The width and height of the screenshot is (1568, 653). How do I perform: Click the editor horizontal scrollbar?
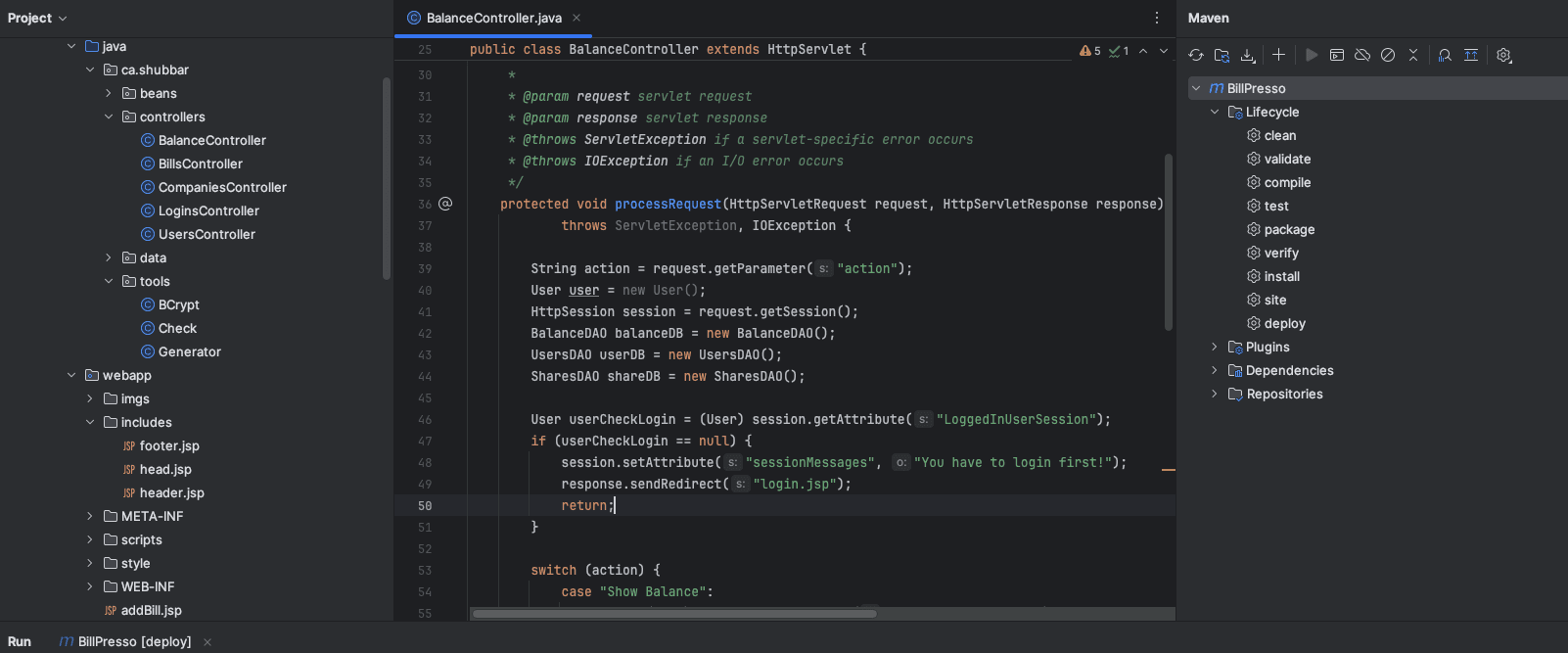(673, 614)
